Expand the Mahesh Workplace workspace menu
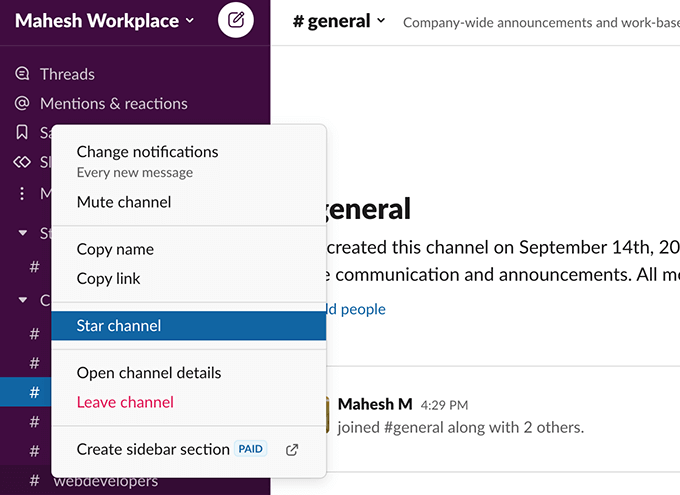The image size is (680, 495). pyautogui.click(x=105, y=20)
